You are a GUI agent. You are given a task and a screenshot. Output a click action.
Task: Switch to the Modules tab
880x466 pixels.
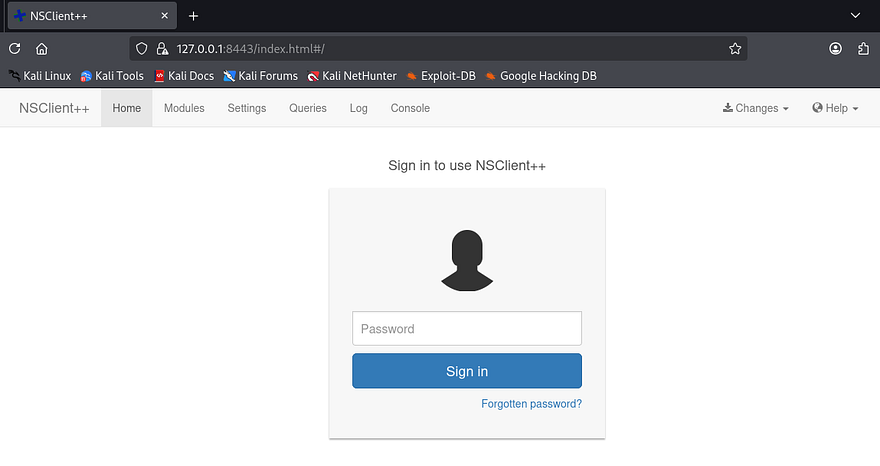coord(184,108)
